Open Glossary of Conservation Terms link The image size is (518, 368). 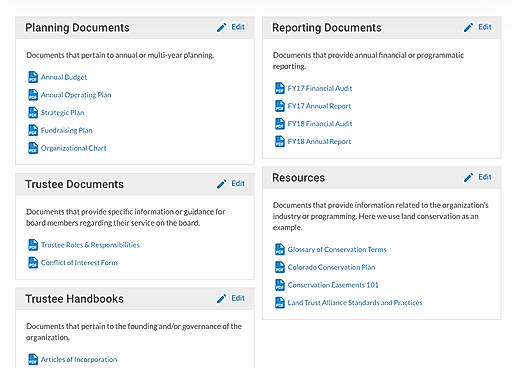[x=337, y=249]
